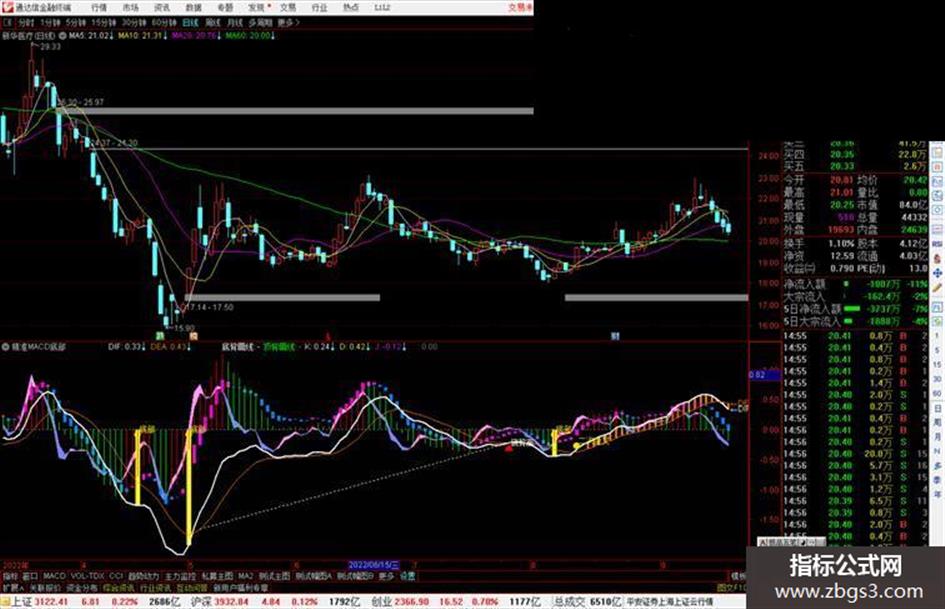Click the 沪深 index in status bar
The height and width of the screenshot is (609, 945).
[x=201, y=601]
